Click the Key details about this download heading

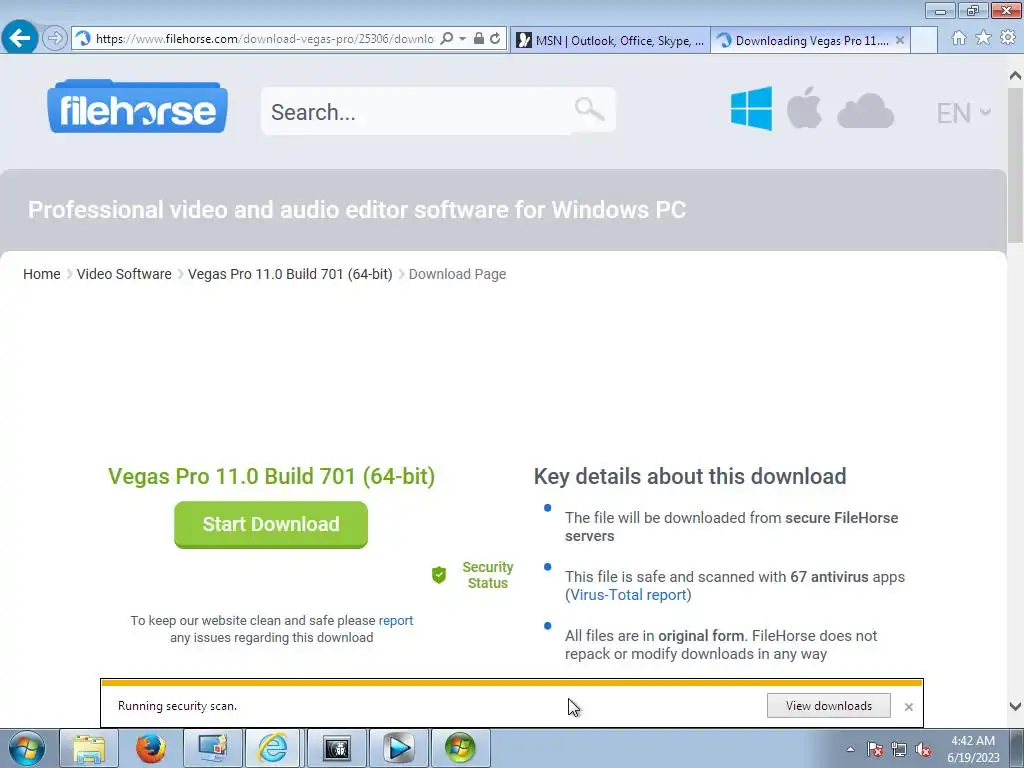pyautogui.click(x=690, y=476)
